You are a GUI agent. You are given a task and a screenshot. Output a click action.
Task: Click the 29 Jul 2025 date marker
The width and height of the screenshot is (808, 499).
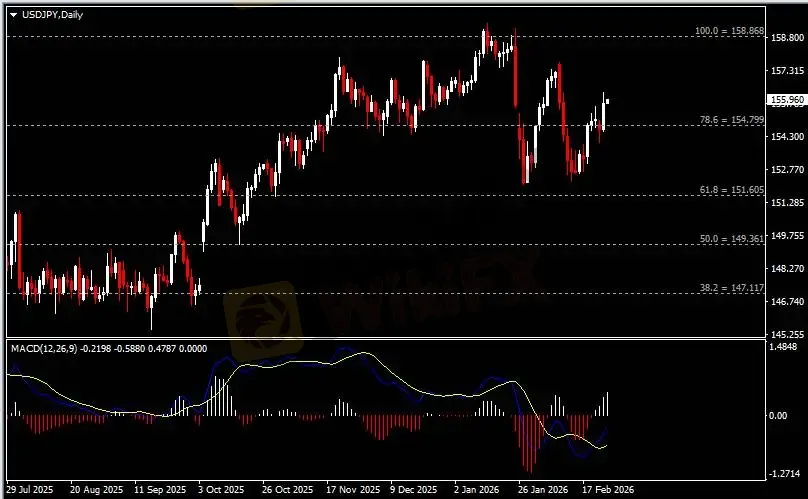29,491
